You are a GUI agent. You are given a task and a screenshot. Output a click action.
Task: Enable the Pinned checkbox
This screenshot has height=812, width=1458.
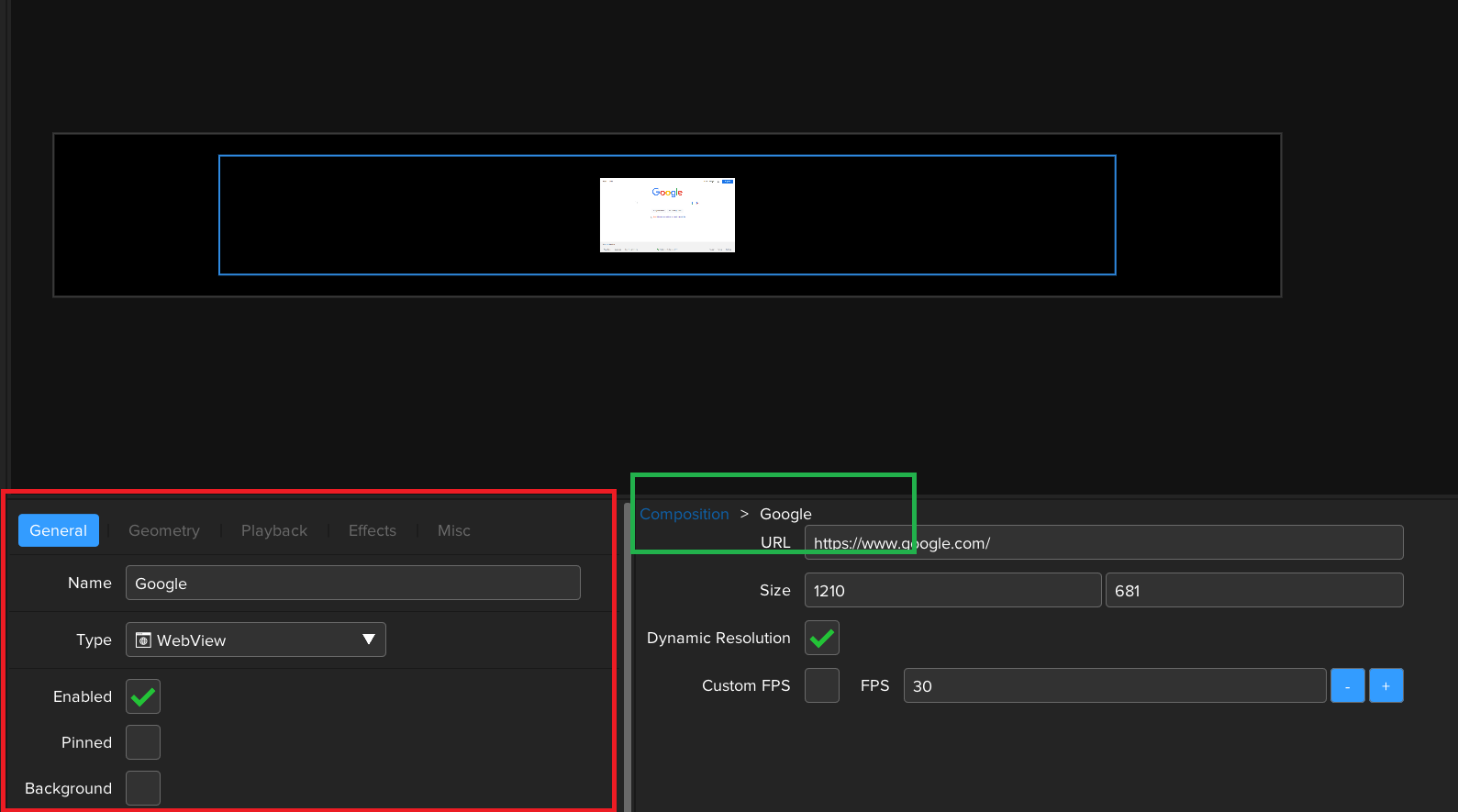143,742
